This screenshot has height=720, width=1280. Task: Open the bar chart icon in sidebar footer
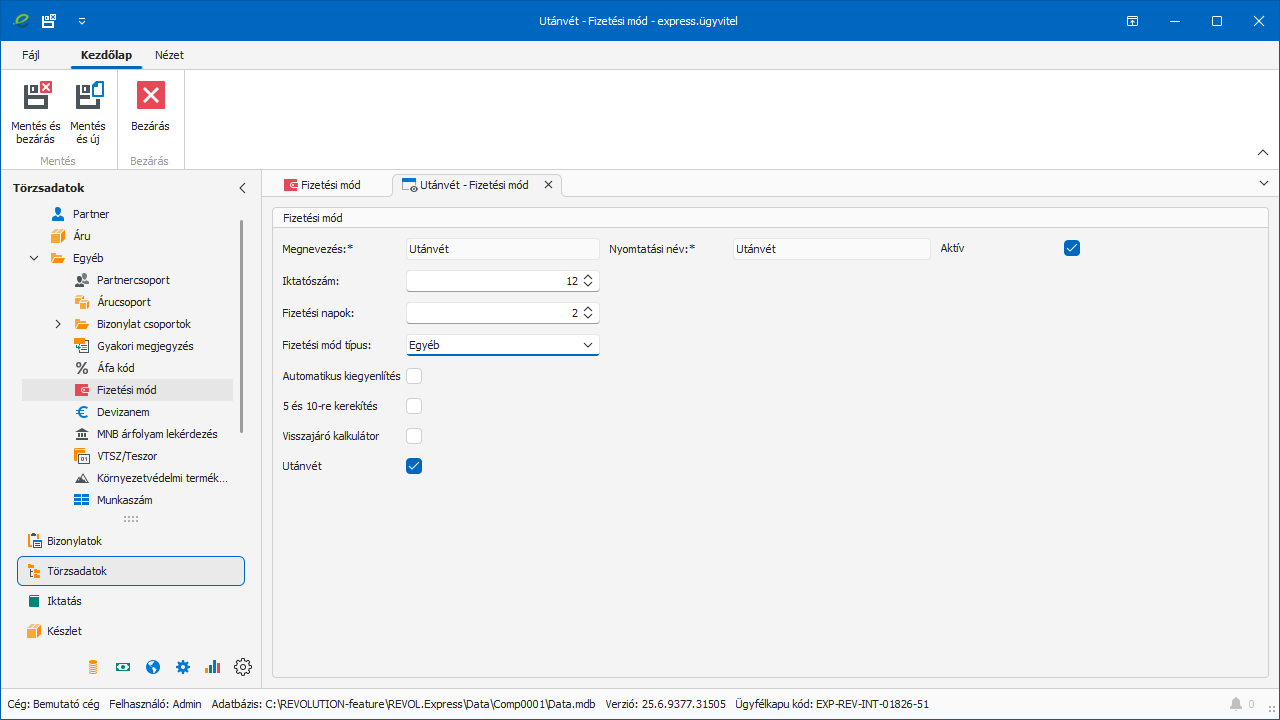pyautogui.click(x=212, y=667)
